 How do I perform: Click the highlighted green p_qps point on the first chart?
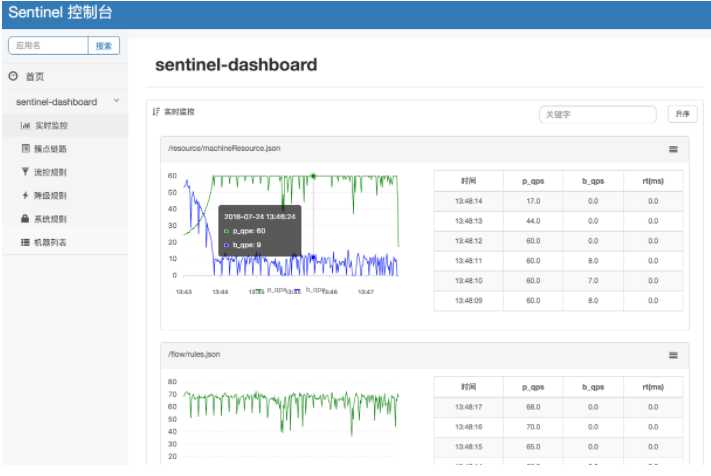(313, 176)
